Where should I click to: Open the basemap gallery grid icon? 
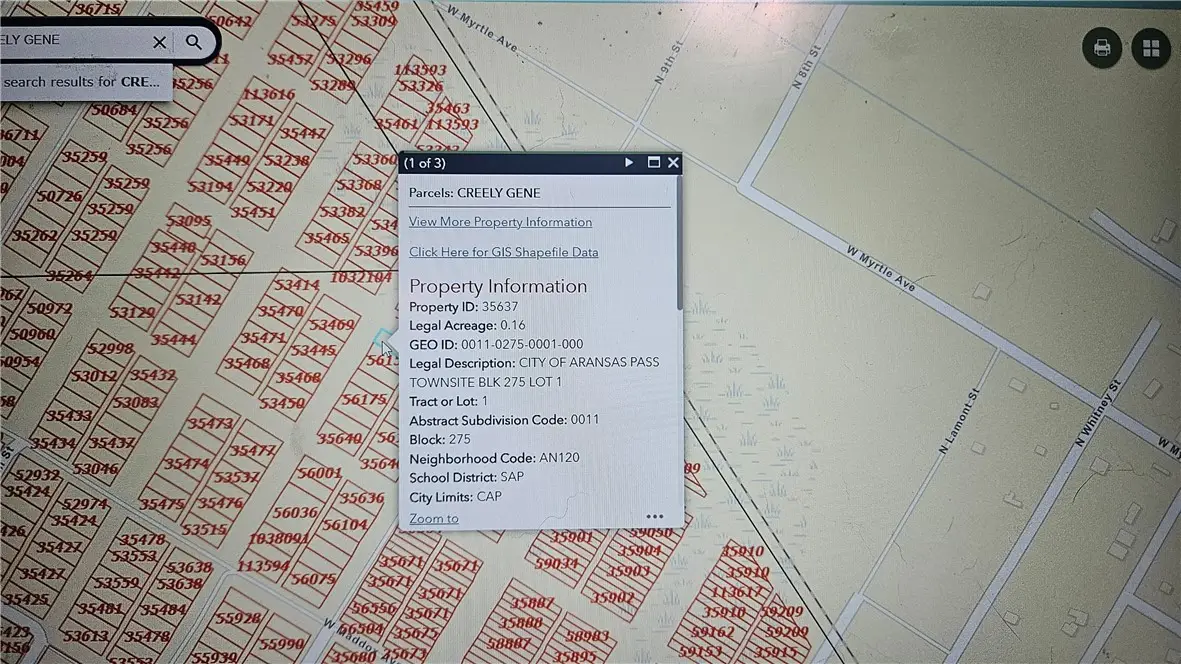[x=1151, y=48]
